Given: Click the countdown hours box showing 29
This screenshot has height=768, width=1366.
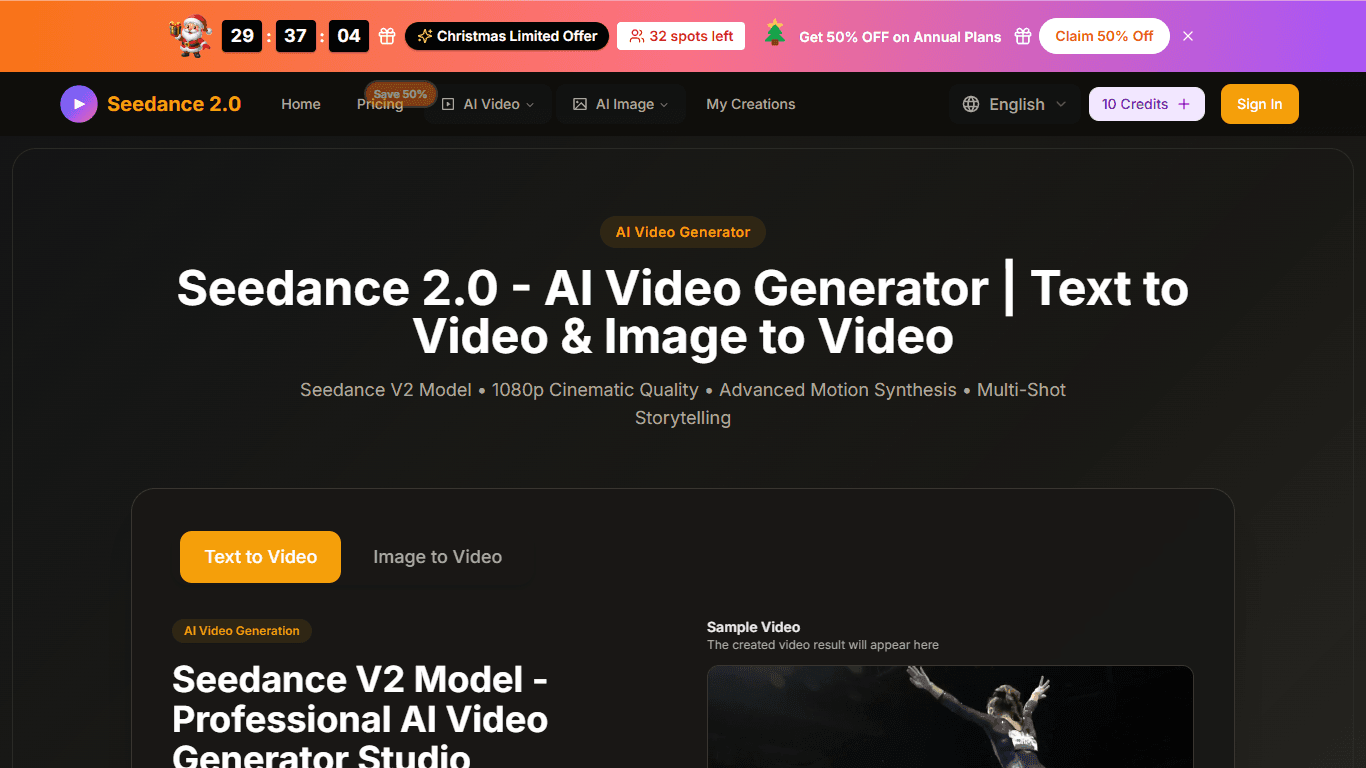Looking at the screenshot, I should (242, 36).
